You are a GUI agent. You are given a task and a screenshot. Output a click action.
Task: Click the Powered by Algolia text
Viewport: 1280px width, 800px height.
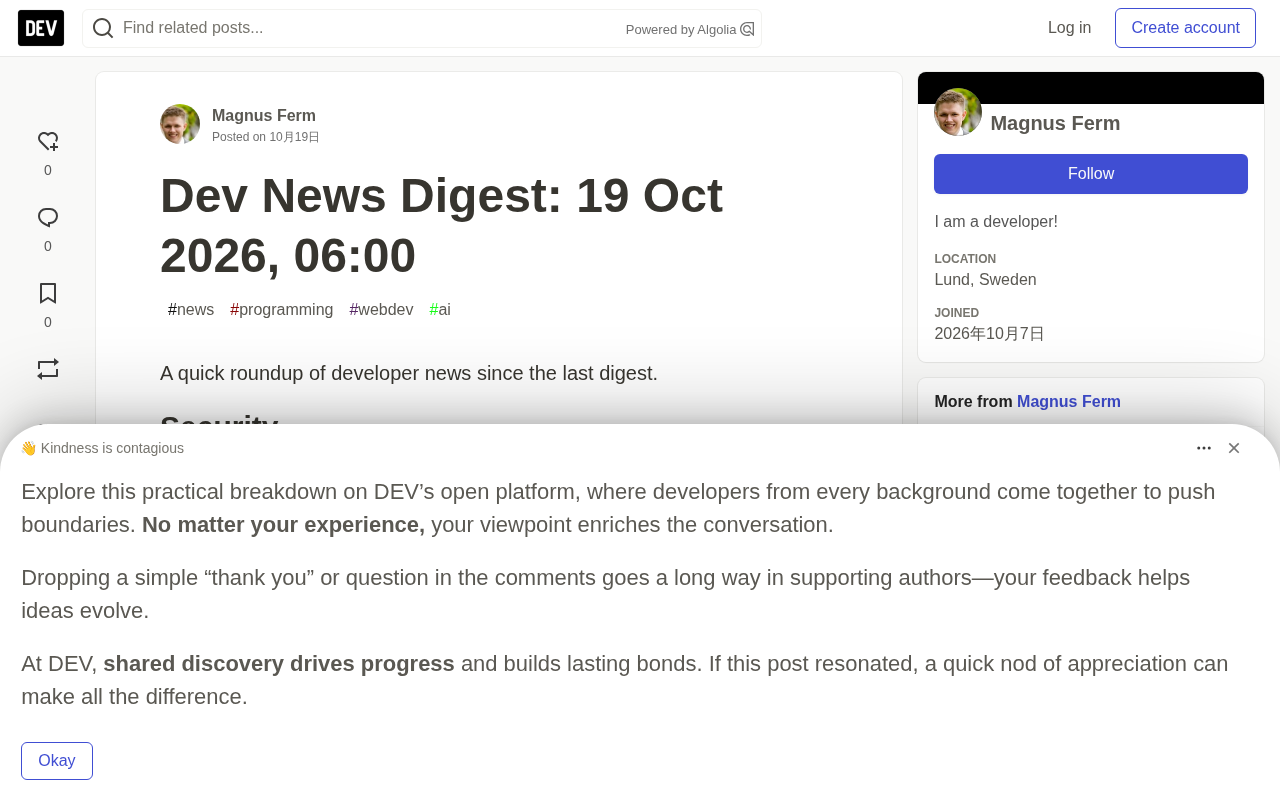point(681,30)
